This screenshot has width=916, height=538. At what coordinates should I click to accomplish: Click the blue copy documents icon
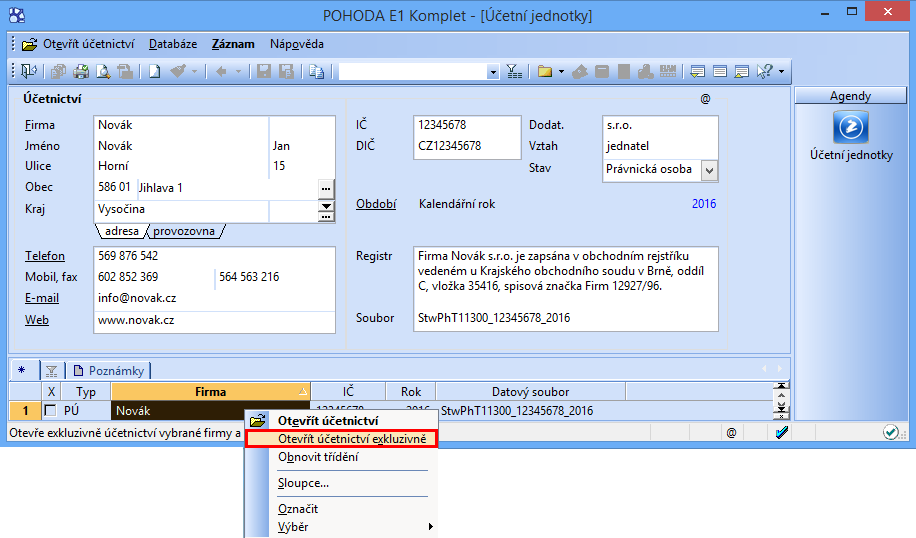click(x=317, y=71)
